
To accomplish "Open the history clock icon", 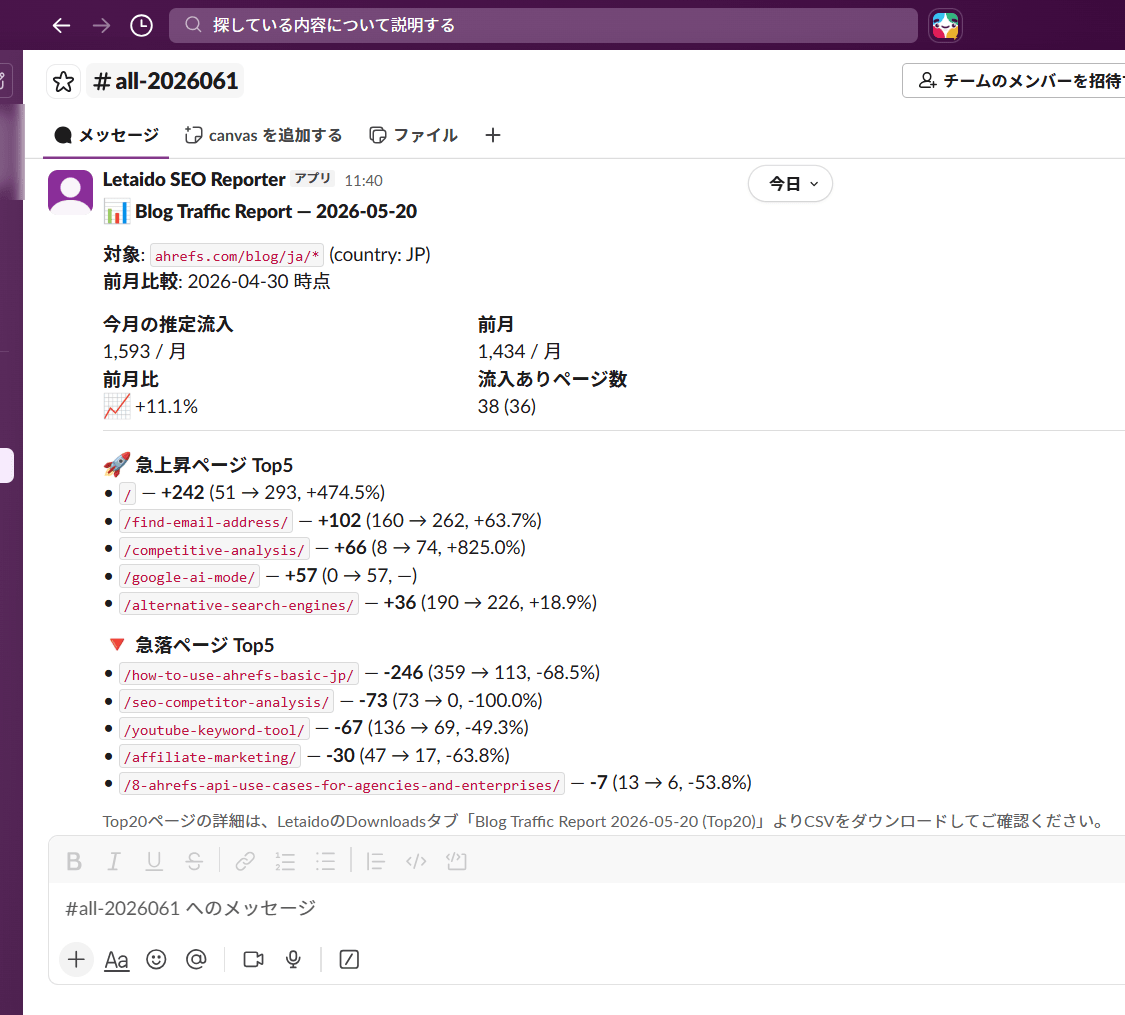I will (141, 26).
